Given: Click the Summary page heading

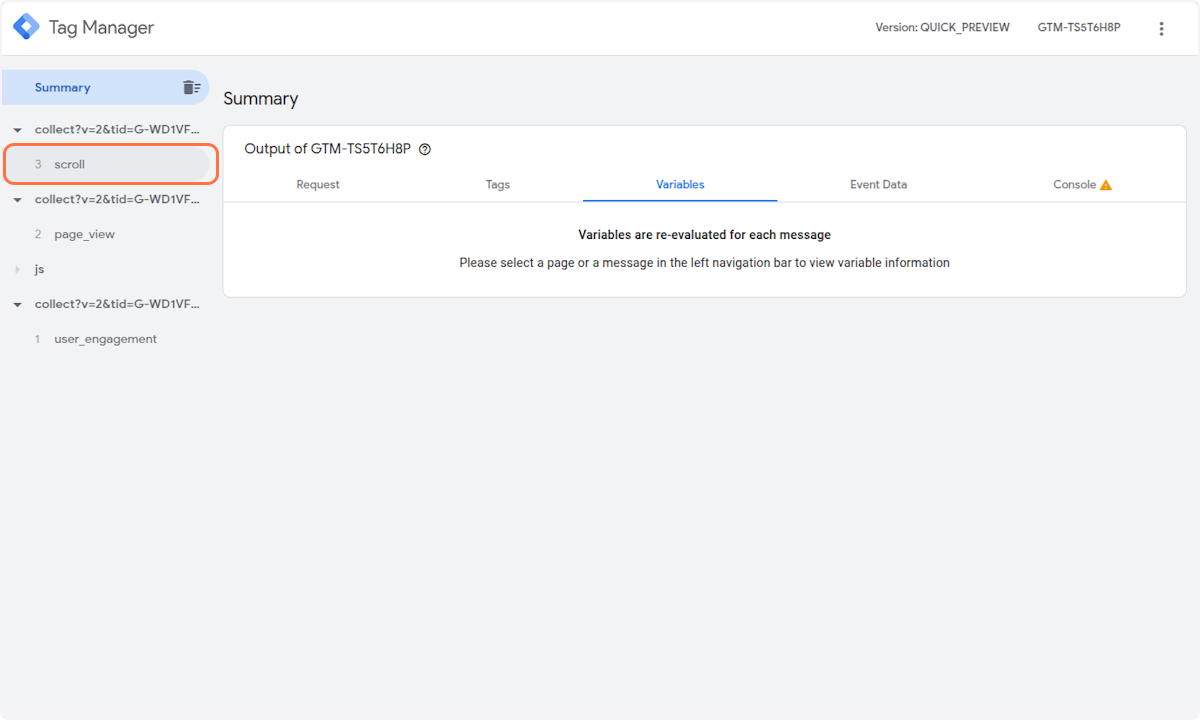Looking at the screenshot, I should (x=261, y=99).
